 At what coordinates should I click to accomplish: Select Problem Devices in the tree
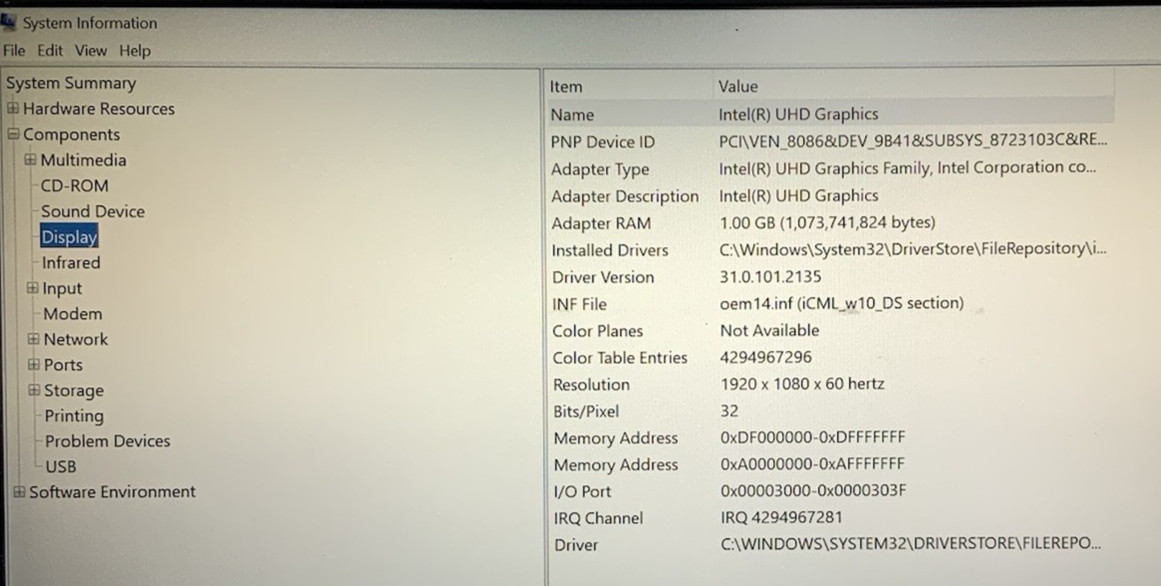point(107,441)
